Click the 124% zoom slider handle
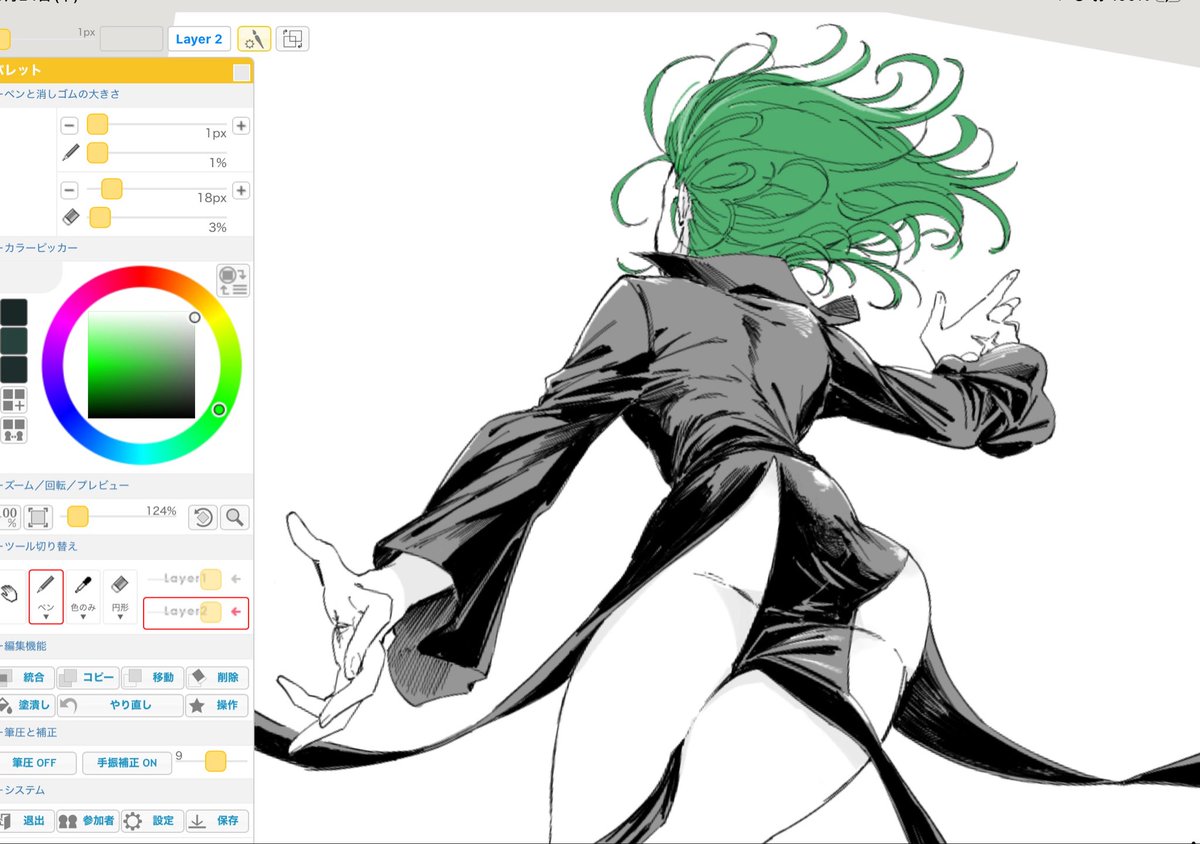The height and width of the screenshot is (844, 1200). 77,517
